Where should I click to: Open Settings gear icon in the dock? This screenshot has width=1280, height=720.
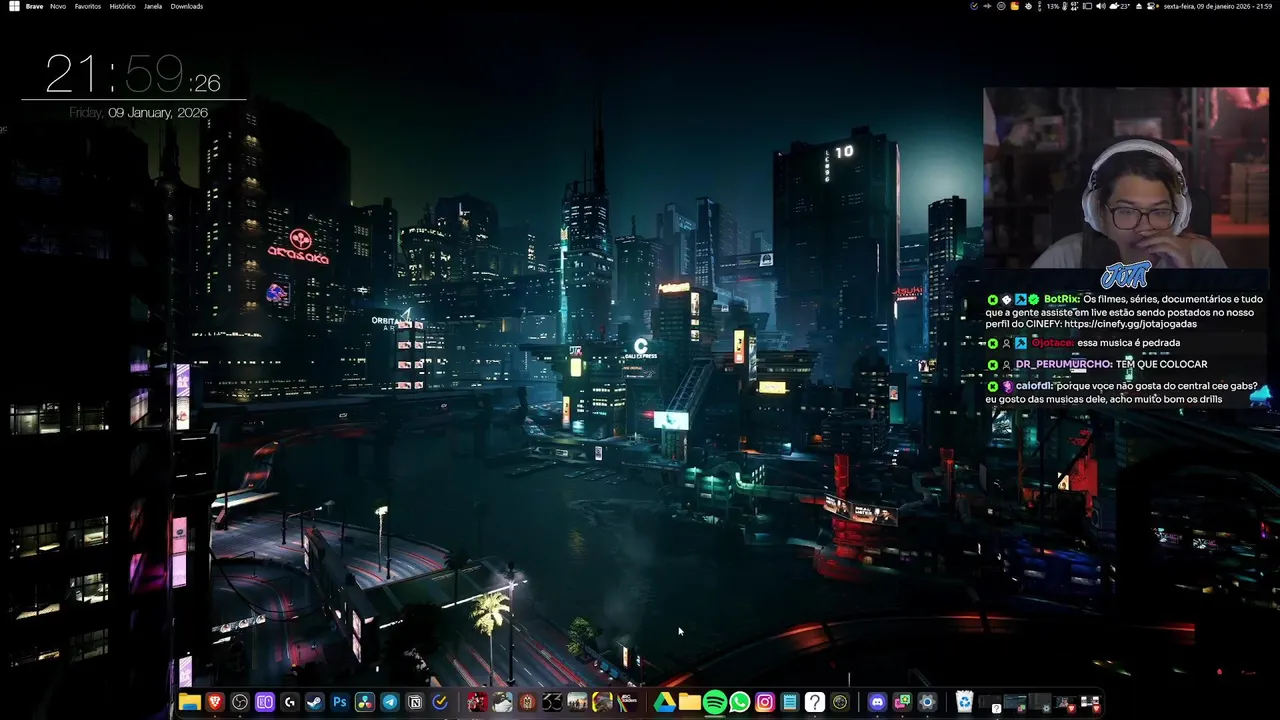(x=927, y=702)
